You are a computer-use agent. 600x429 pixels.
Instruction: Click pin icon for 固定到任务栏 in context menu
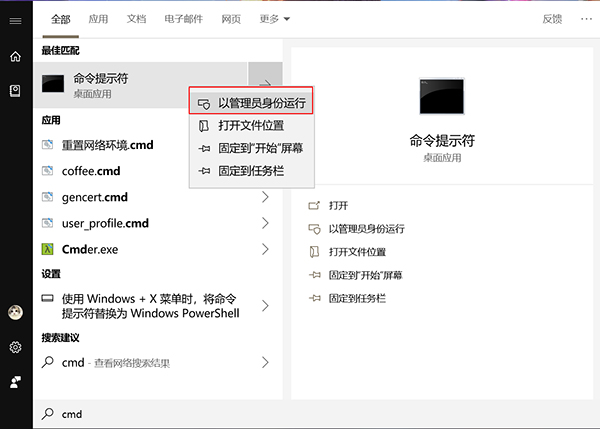[204, 171]
